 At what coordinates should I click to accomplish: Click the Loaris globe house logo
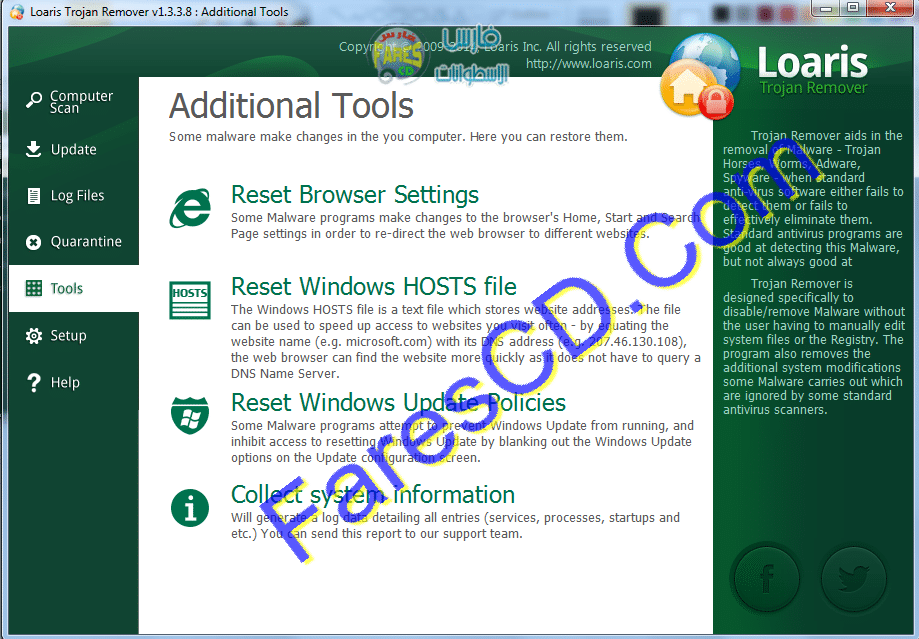pyautogui.click(x=700, y=76)
